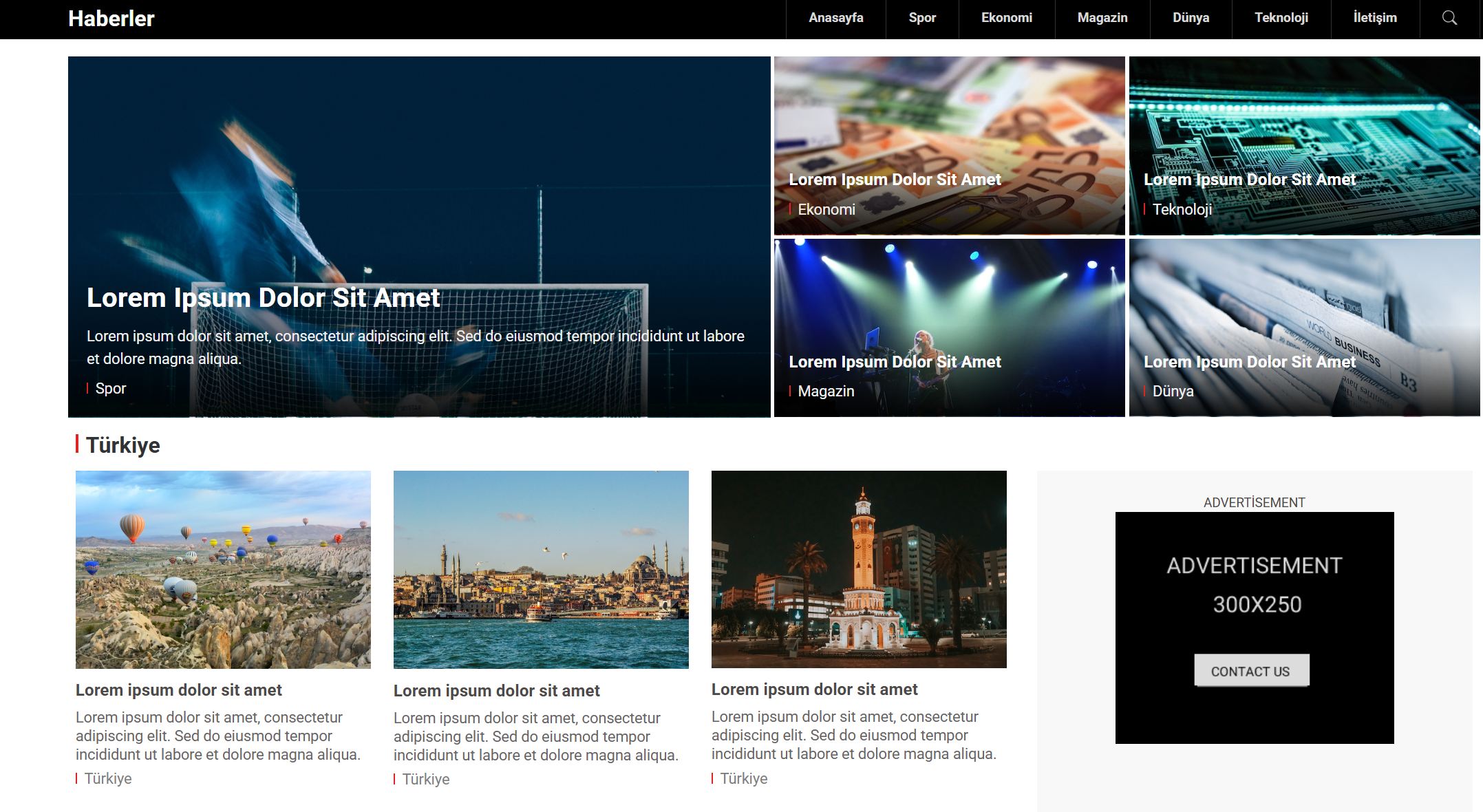Click the Cappadocia hot air balloons image
The height and width of the screenshot is (812, 1483).
click(223, 569)
